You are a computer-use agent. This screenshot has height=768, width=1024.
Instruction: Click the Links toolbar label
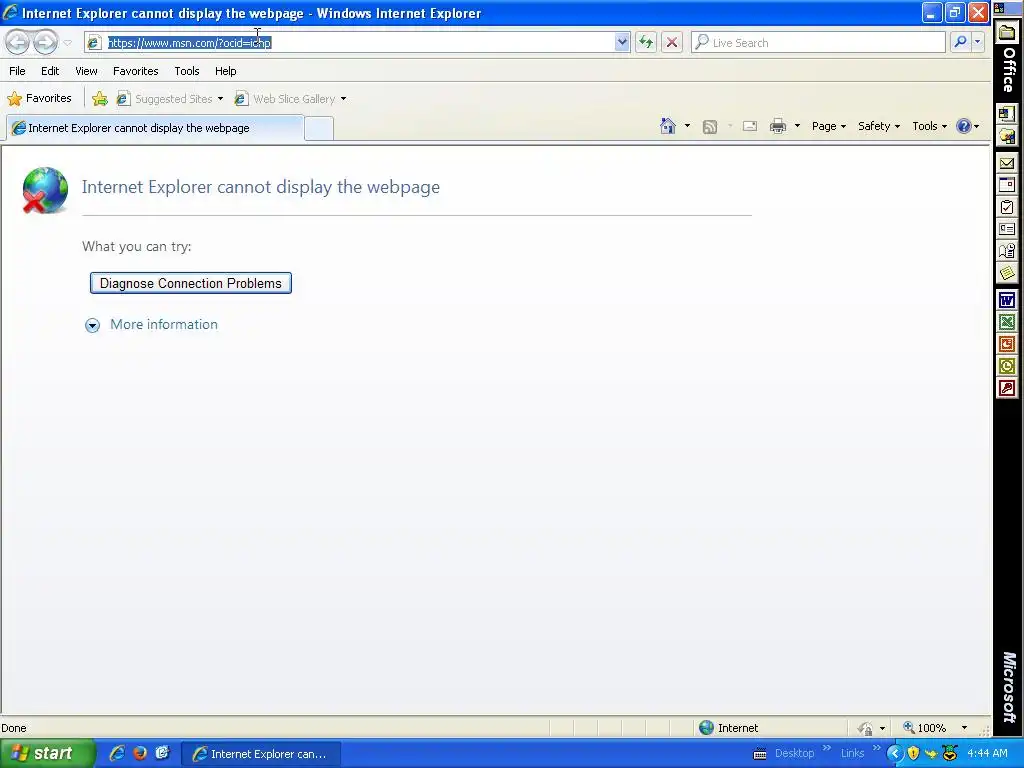point(852,753)
